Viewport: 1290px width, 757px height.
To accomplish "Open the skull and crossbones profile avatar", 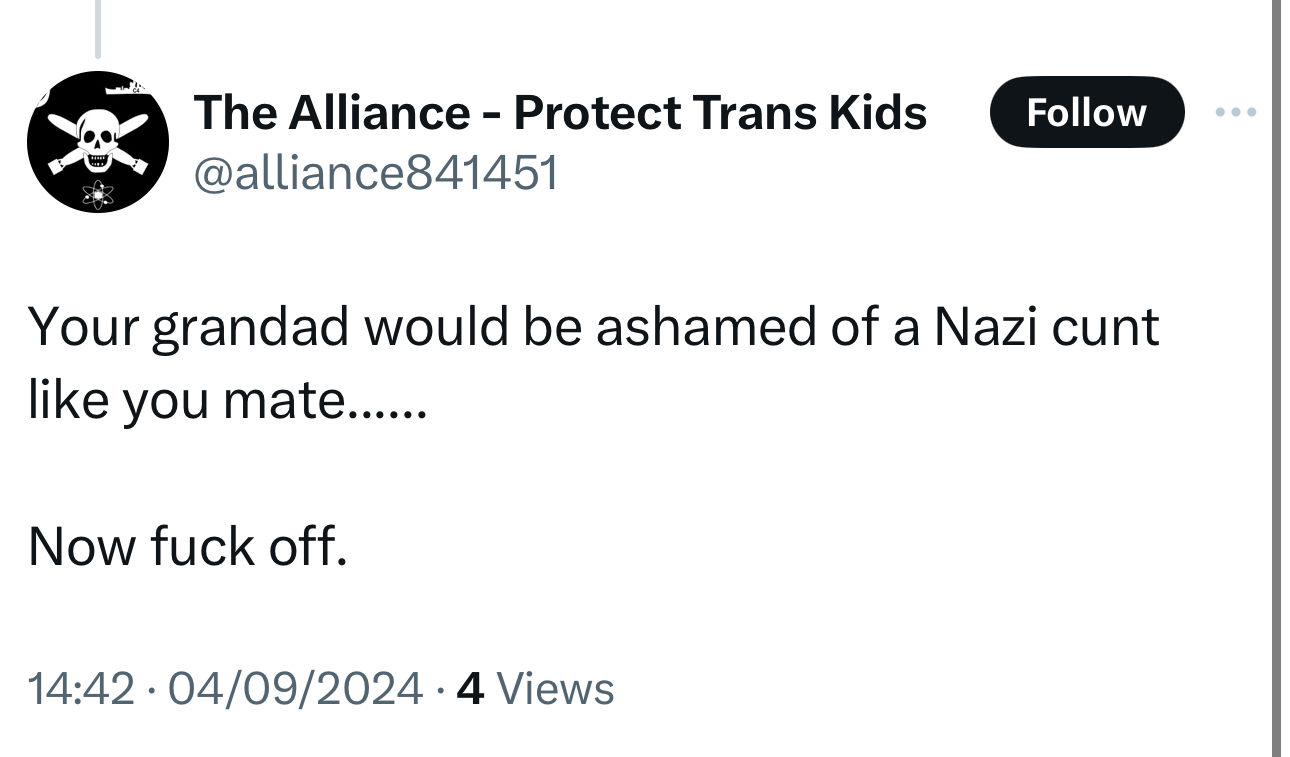I will [x=97, y=142].
